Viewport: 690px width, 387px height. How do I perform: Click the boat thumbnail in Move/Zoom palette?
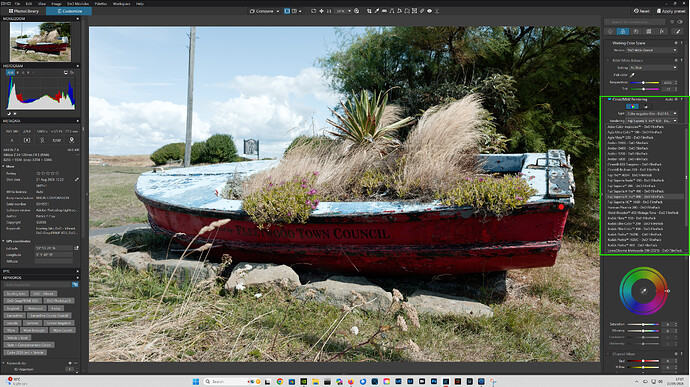point(40,42)
